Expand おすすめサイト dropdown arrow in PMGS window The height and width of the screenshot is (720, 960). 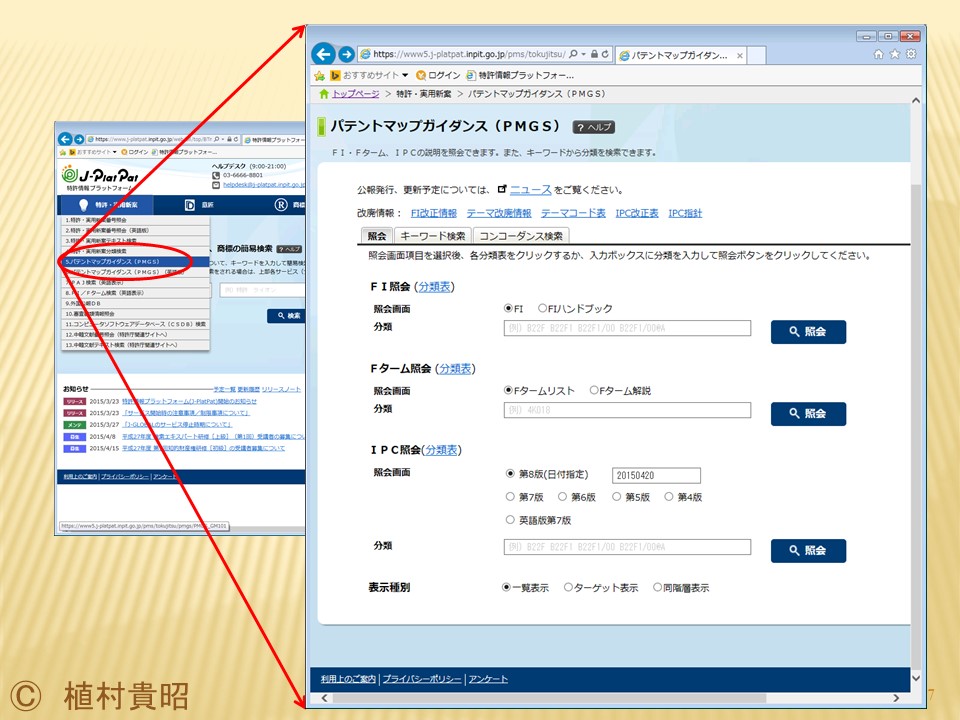(405, 75)
